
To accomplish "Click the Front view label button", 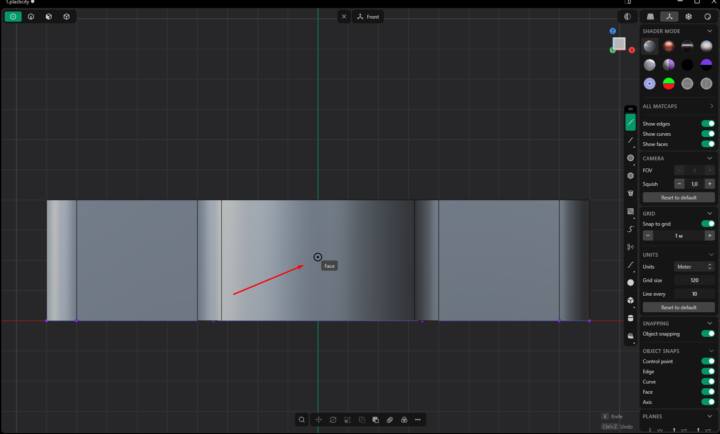I will (368, 17).
